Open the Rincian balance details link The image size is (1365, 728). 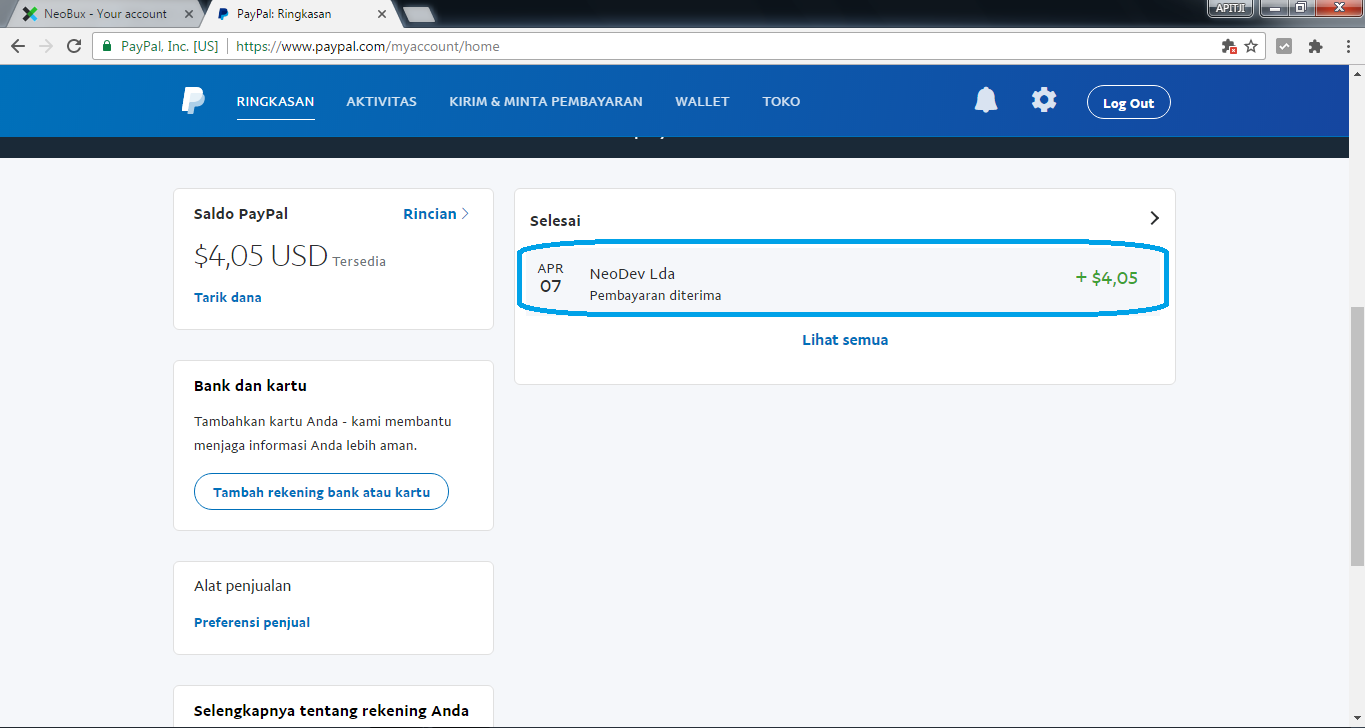436,213
